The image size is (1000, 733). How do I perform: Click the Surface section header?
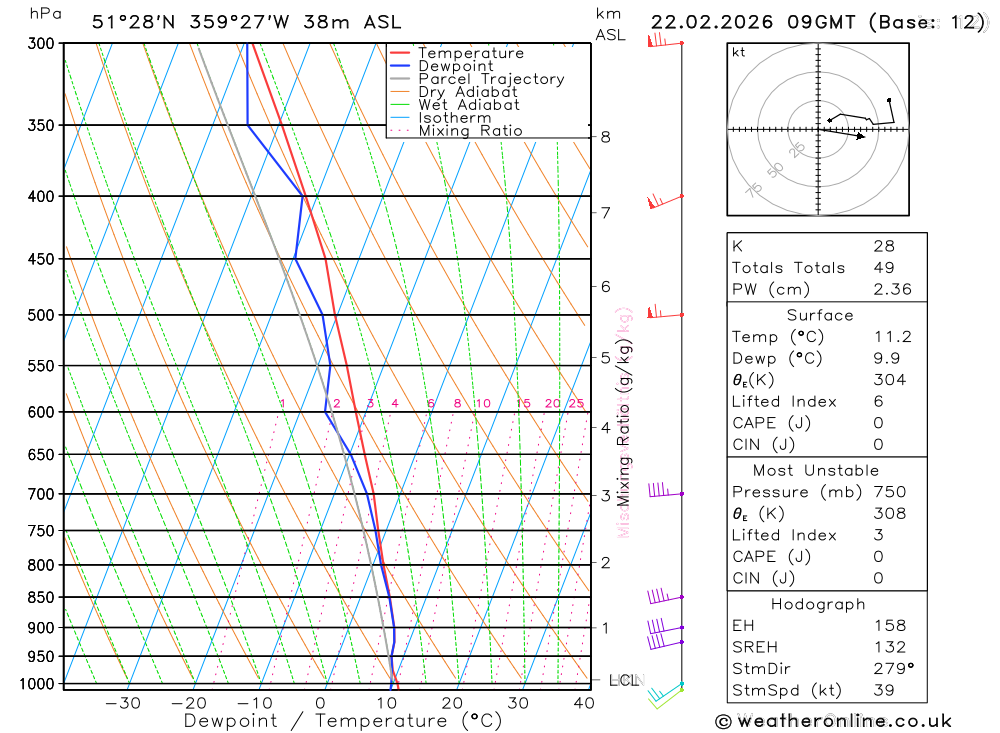[x=820, y=316]
